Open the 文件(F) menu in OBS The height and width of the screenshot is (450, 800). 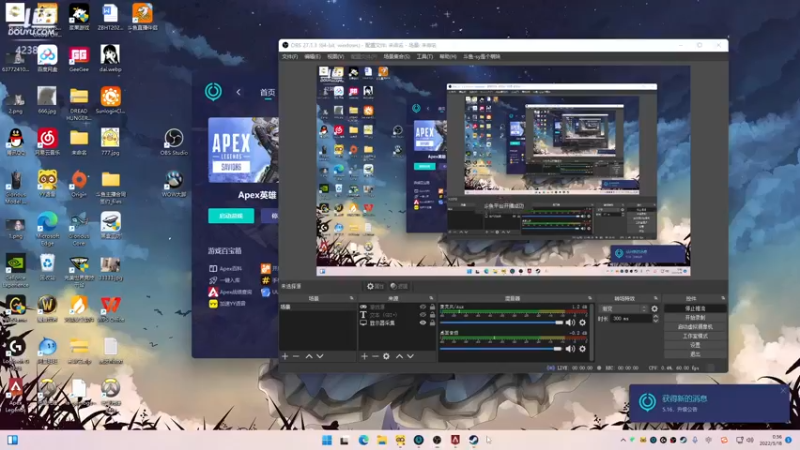tap(290, 57)
